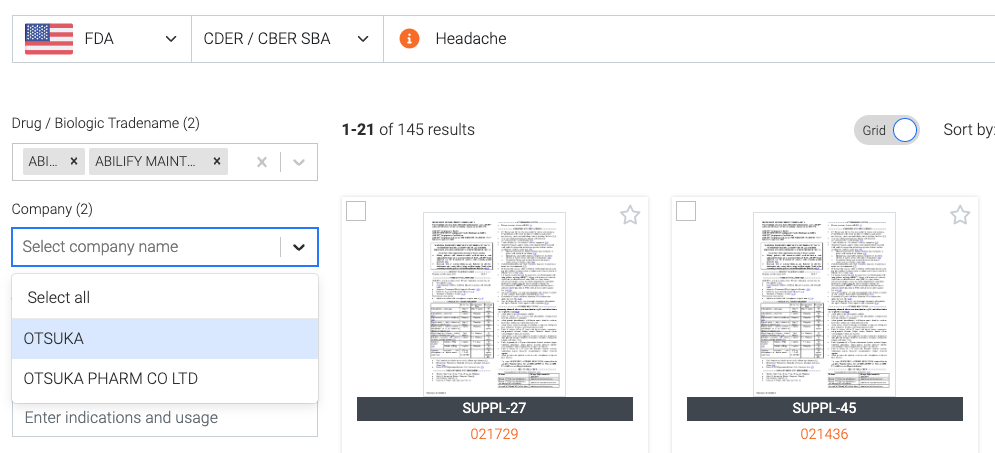This screenshot has height=453, width=995.
Task: Open the CDER / CBER SBA dropdown
Action: click(287, 39)
